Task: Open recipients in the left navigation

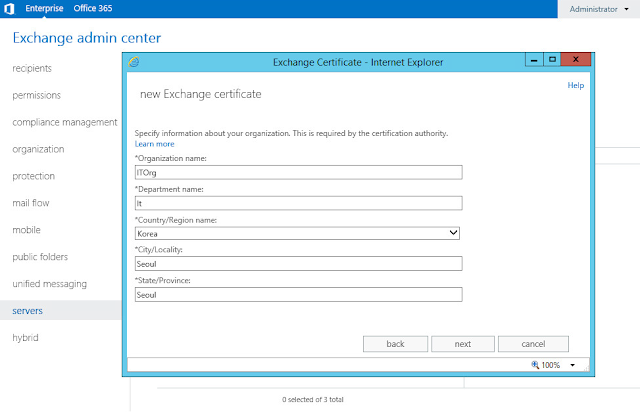Action: click(32, 68)
